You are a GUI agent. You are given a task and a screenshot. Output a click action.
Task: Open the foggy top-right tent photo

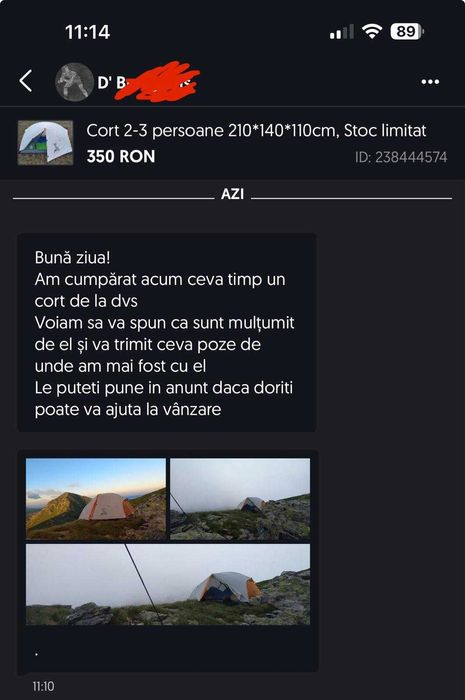(240, 499)
